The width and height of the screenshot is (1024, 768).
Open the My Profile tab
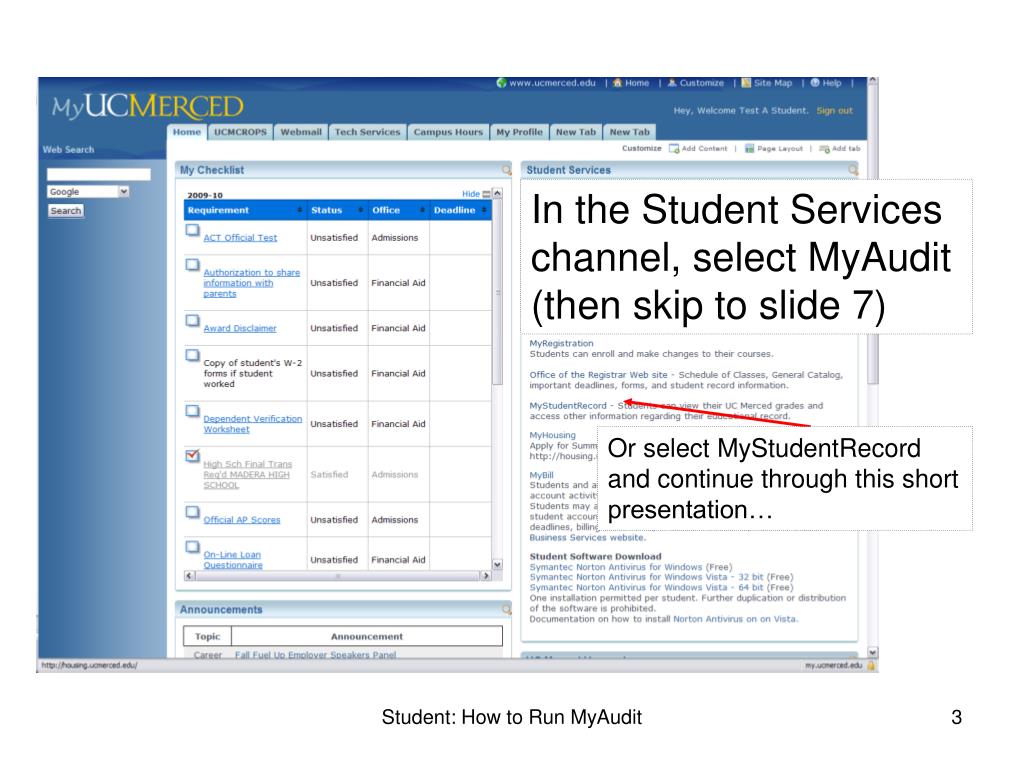click(519, 132)
